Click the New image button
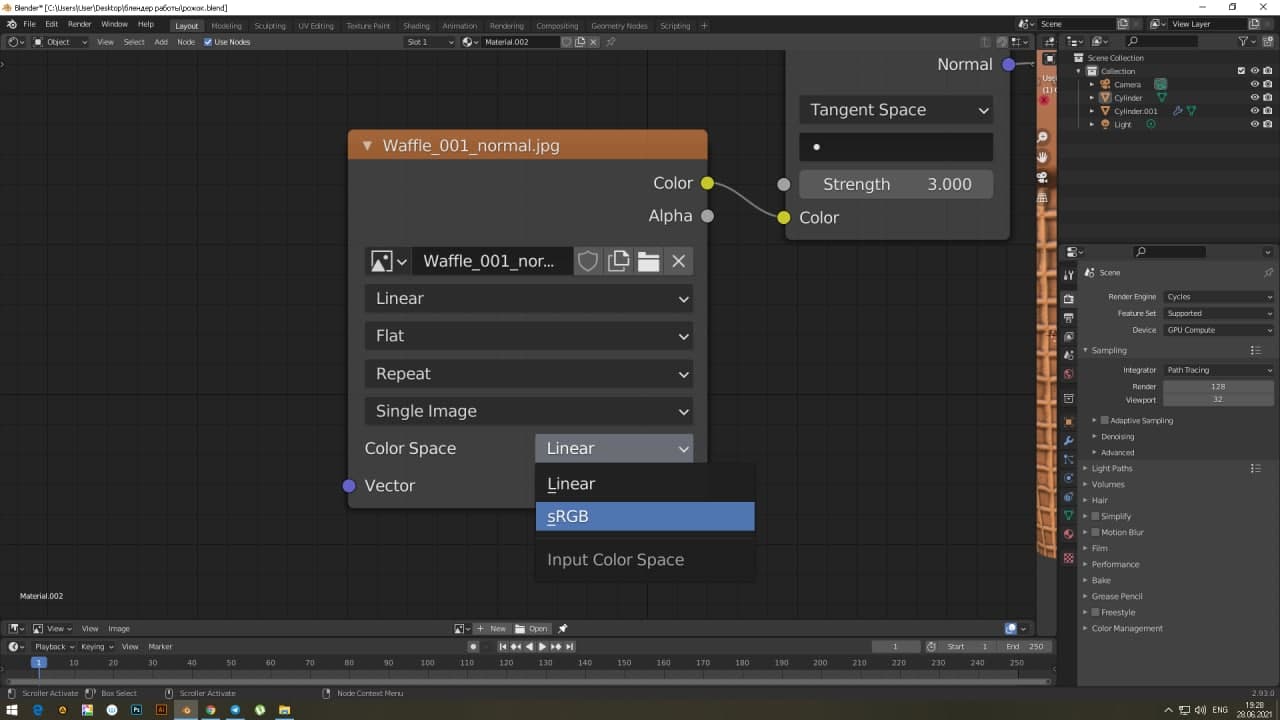1280x720 pixels. (x=492, y=629)
